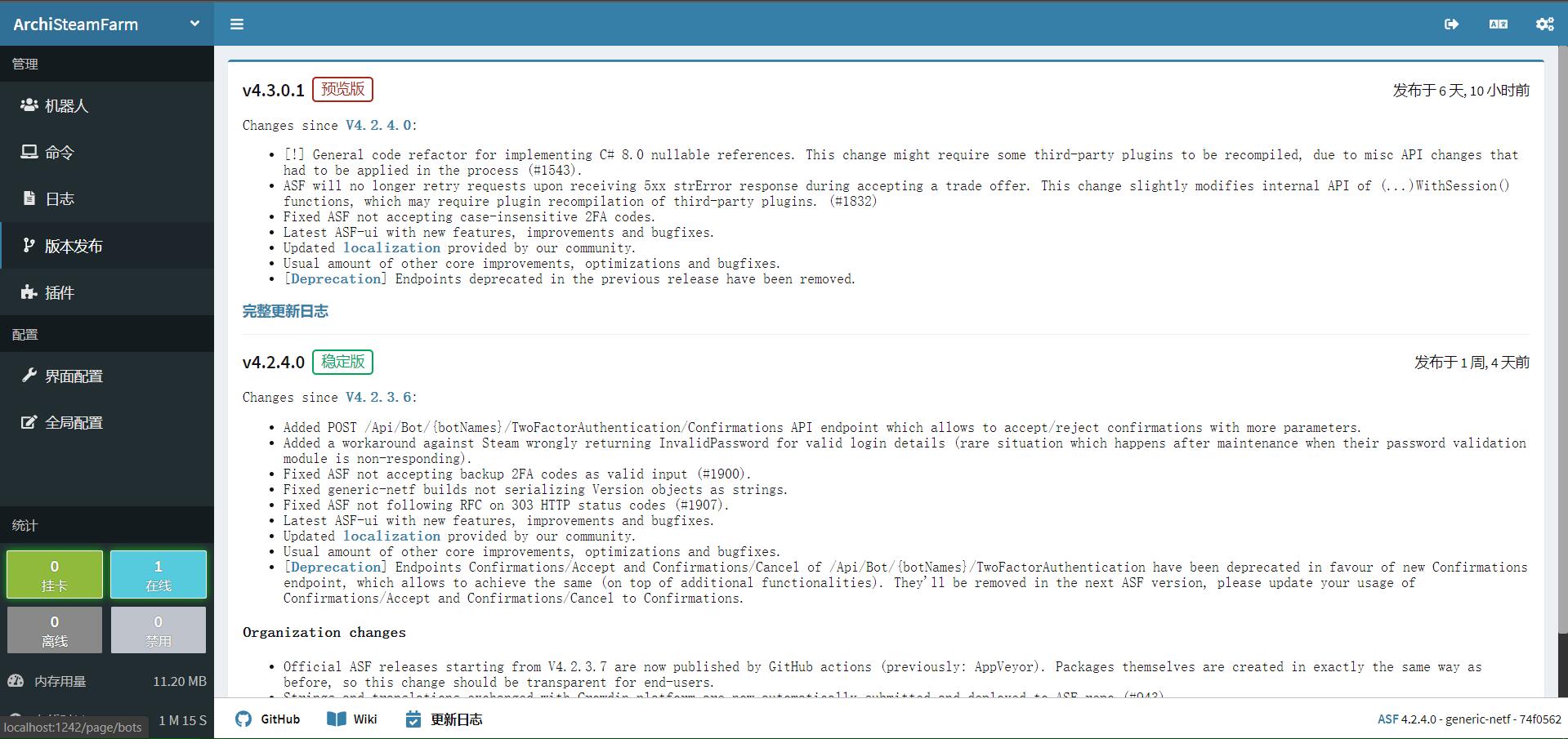Open Deprecation link under v4.2.4.0
1568x739 pixels.
[x=336, y=567]
